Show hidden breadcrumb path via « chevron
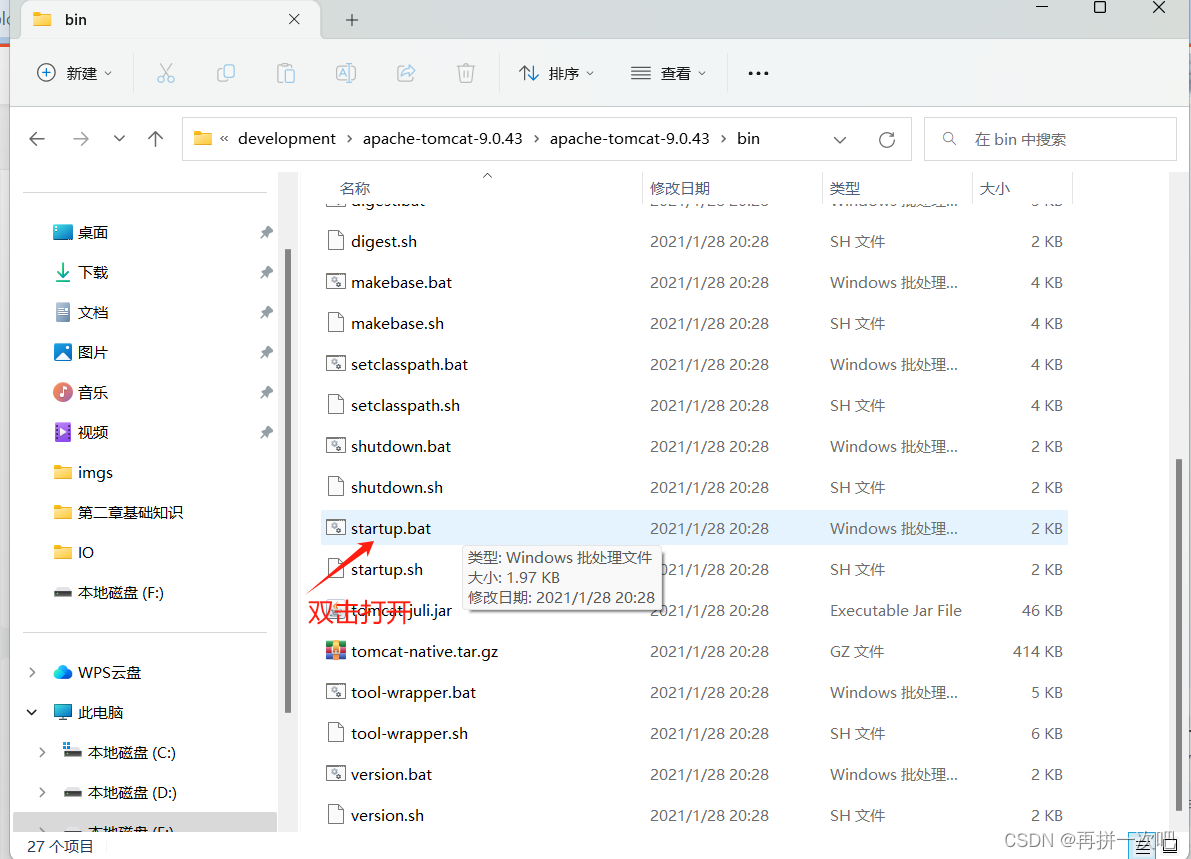Screen dimensions: 1191x859 (x=224, y=139)
